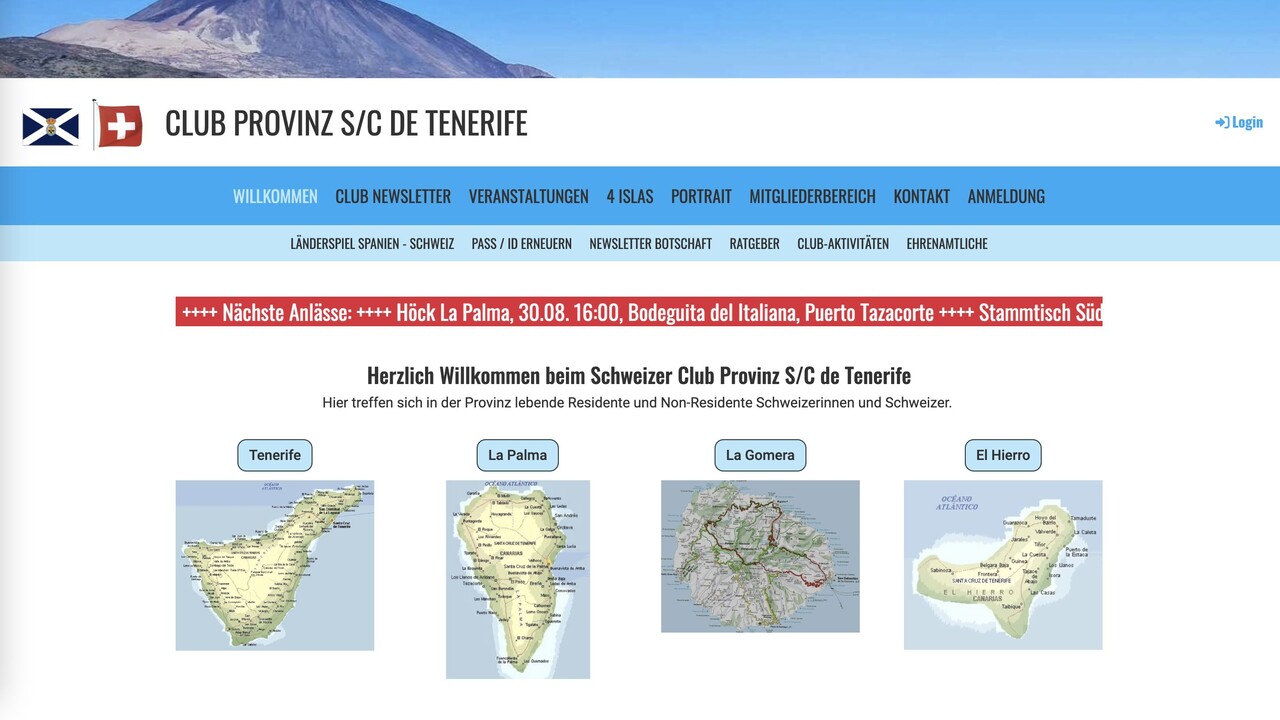The height and width of the screenshot is (720, 1280).
Task: Open Länderspiel Spanien - Schweiz submenu link
Action: click(372, 243)
